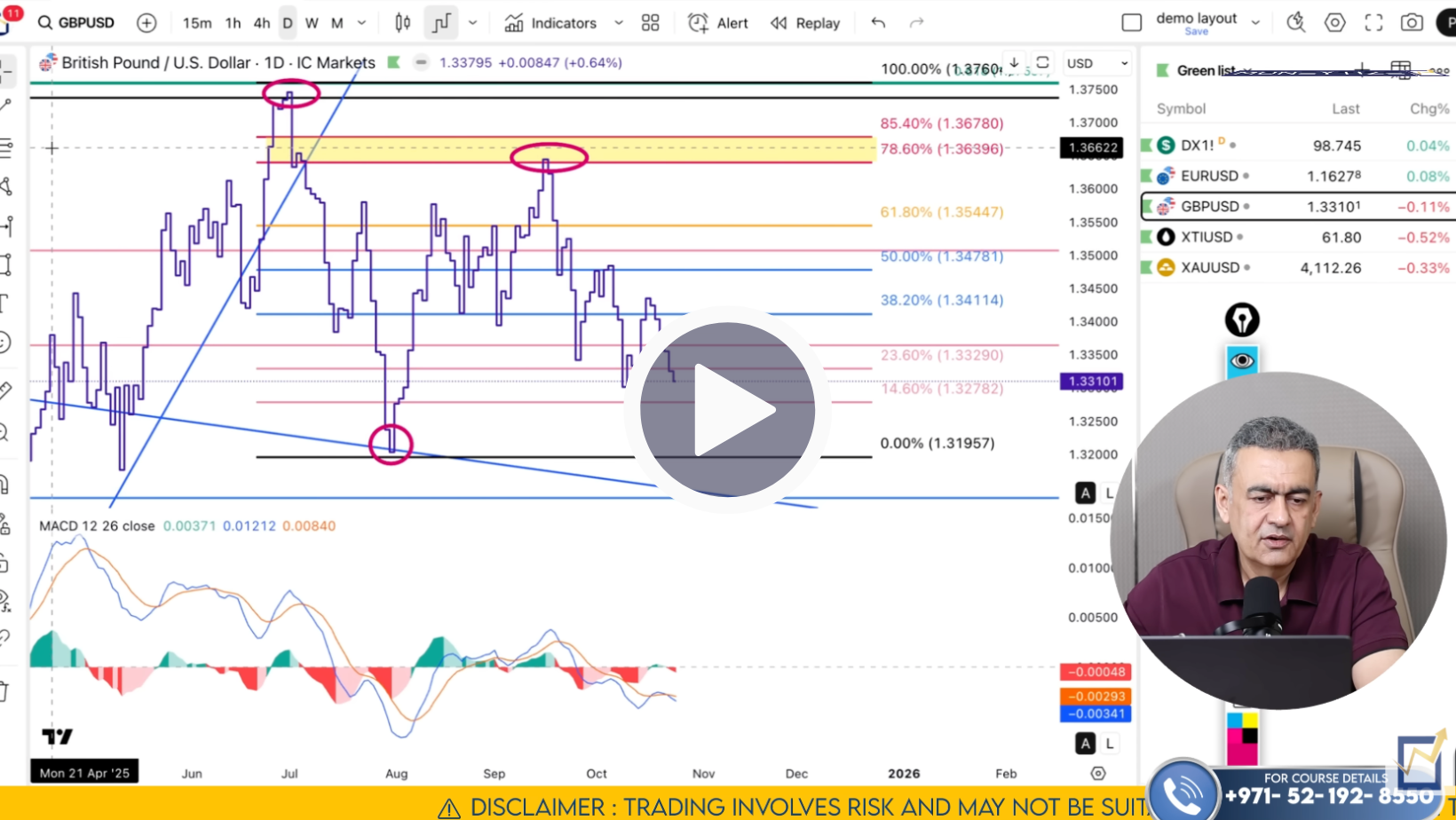Toggle the green flag on DX1! row
The image size is (1456, 820).
pos(1146,145)
